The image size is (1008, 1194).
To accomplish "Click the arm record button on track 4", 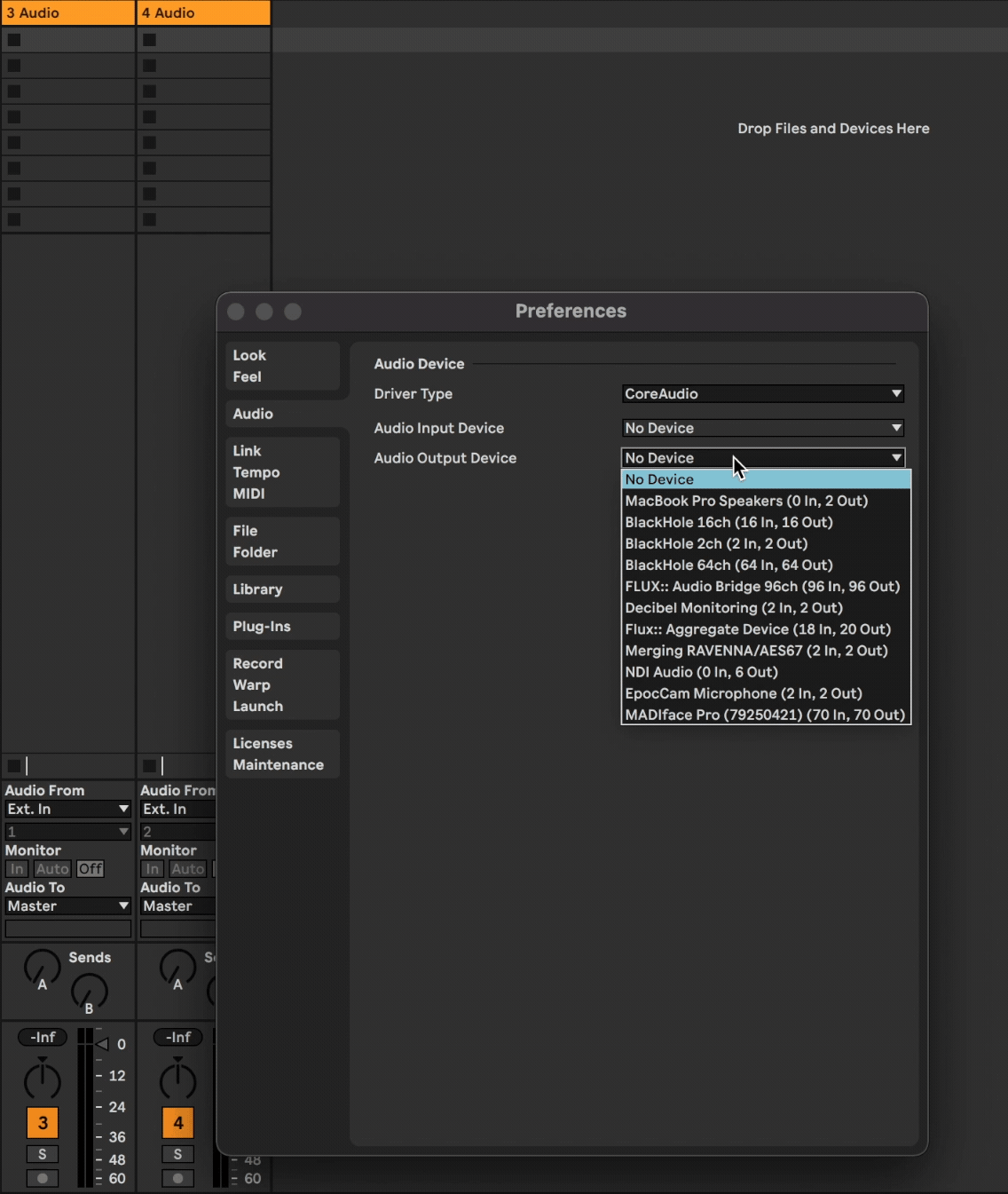I will click(x=177, y=1178).
